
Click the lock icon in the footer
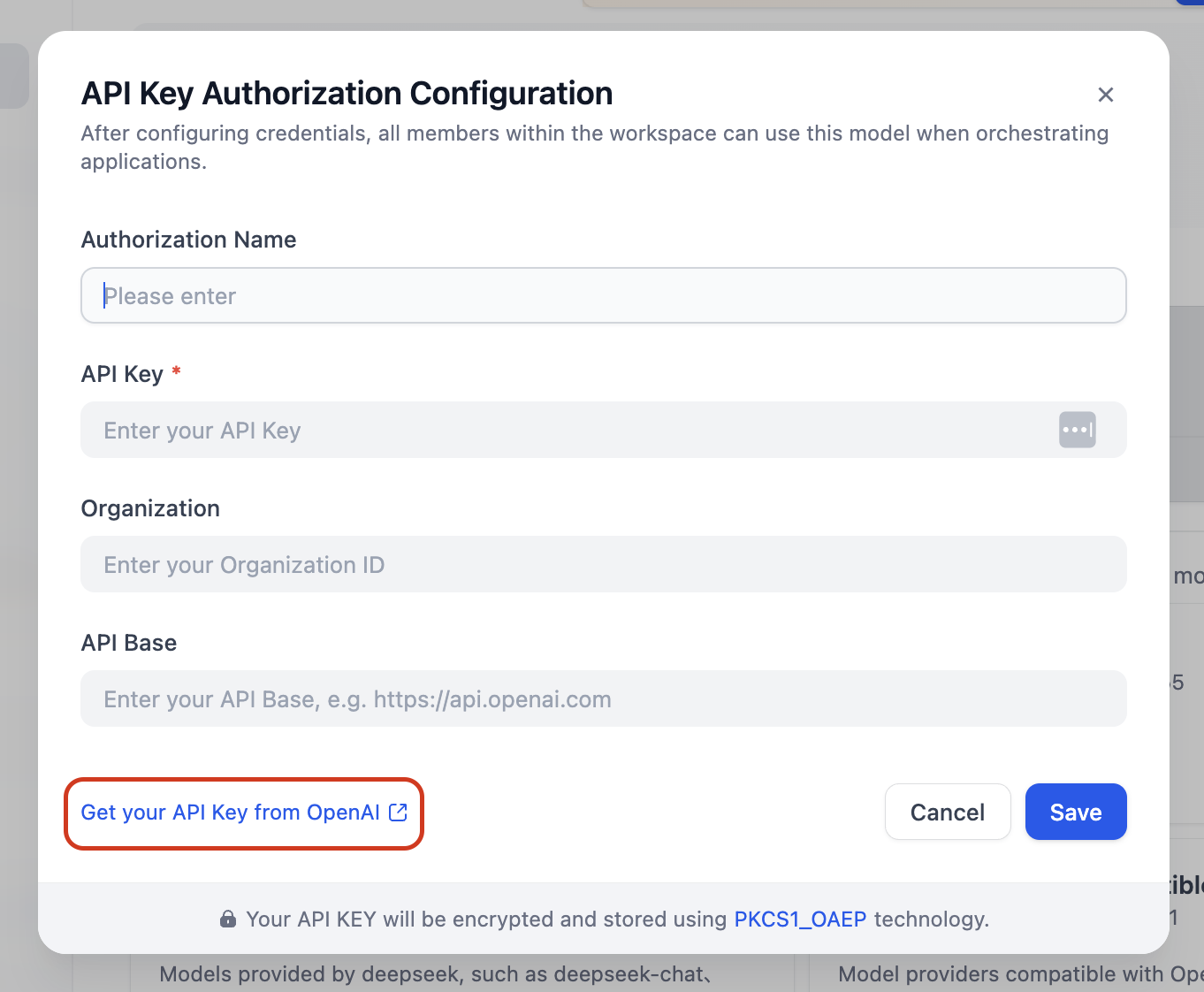click(228, 920)
